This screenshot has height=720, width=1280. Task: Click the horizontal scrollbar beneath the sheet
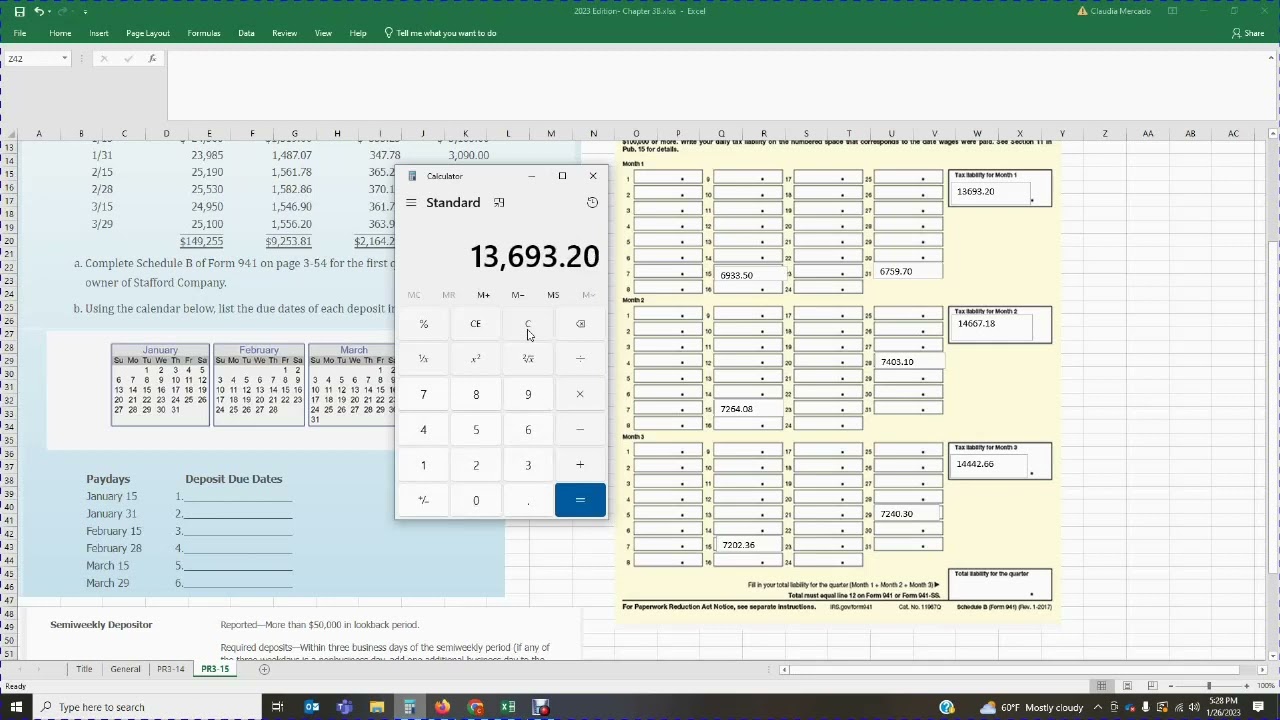click(x=1012, y=669)
